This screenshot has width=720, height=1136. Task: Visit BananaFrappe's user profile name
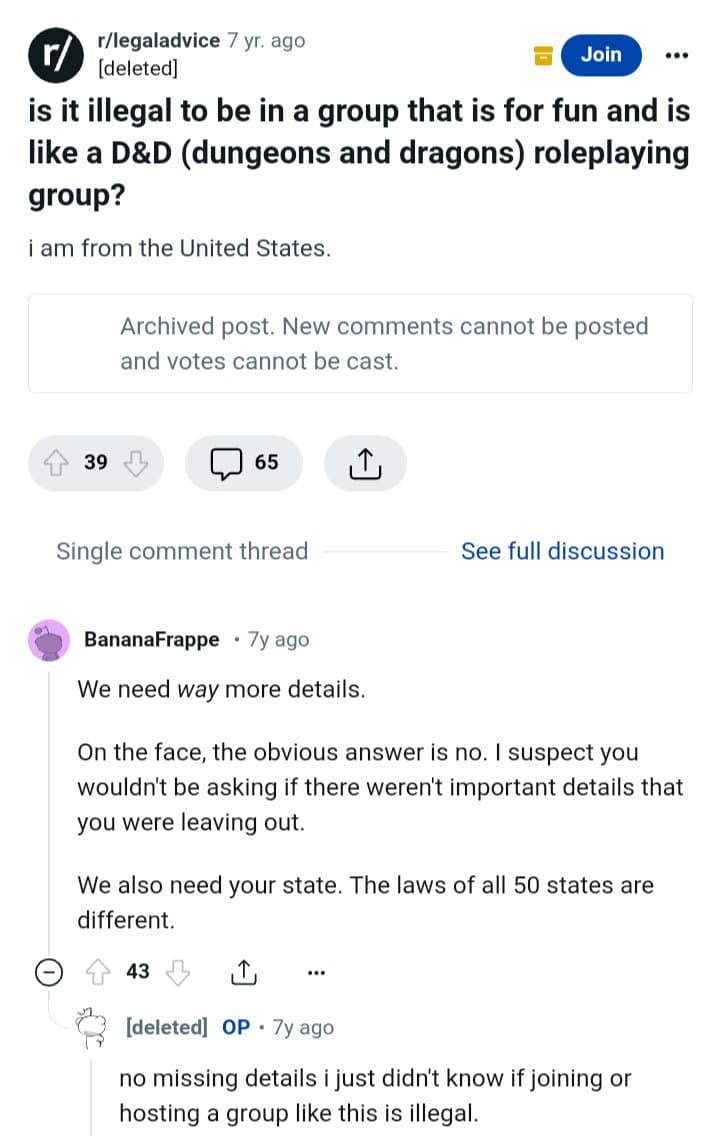151,640
